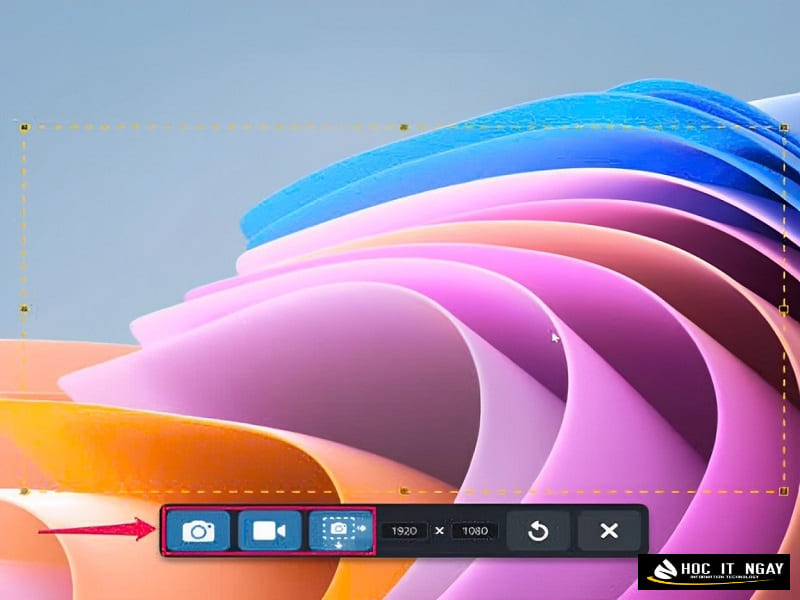Screen dimensions: 800x600
Task: Click the left-middle selection edge handle
Action: 24,309
